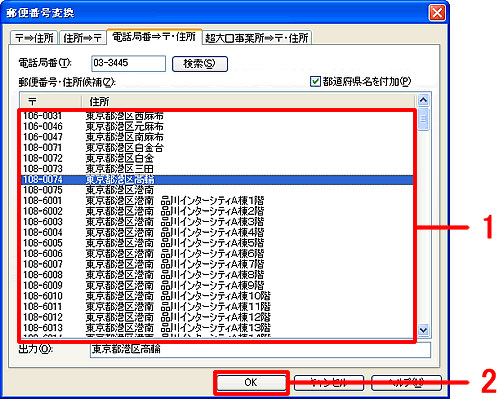The image size is (500, 399).
Task: Open the 住所⇒〒 tab
Action: 82,38
